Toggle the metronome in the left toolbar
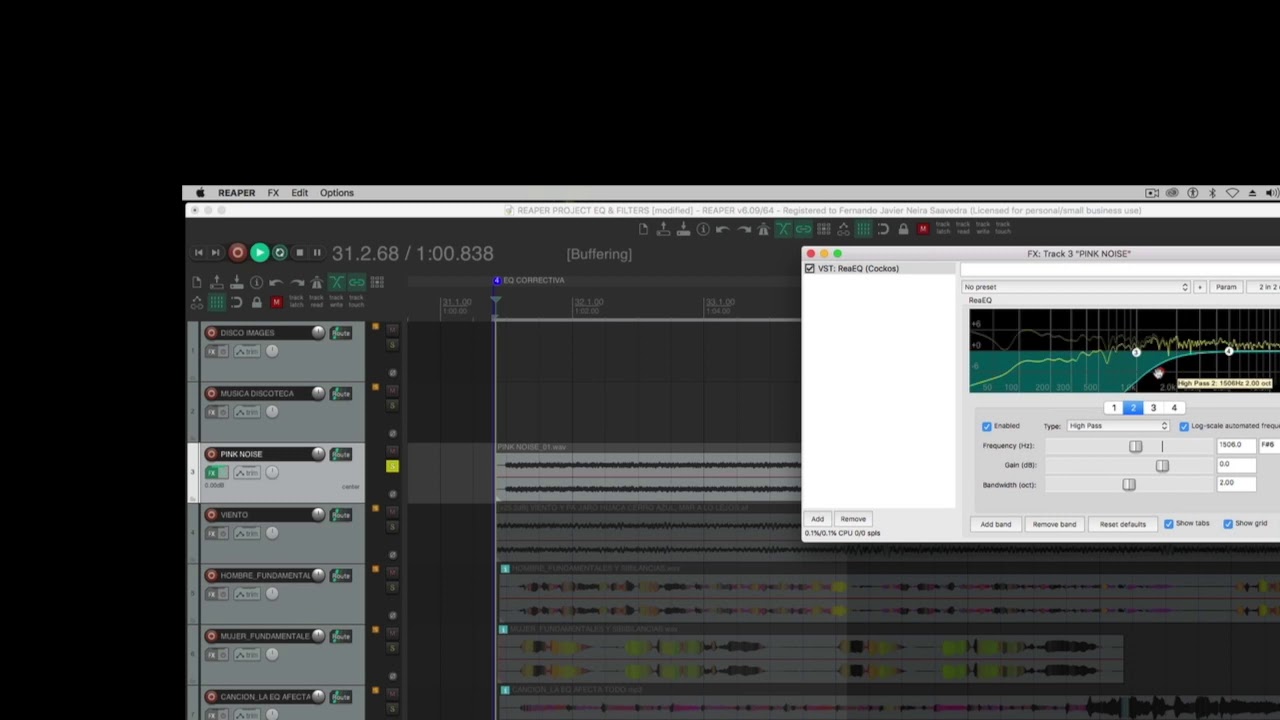 [x=317, y=283]
